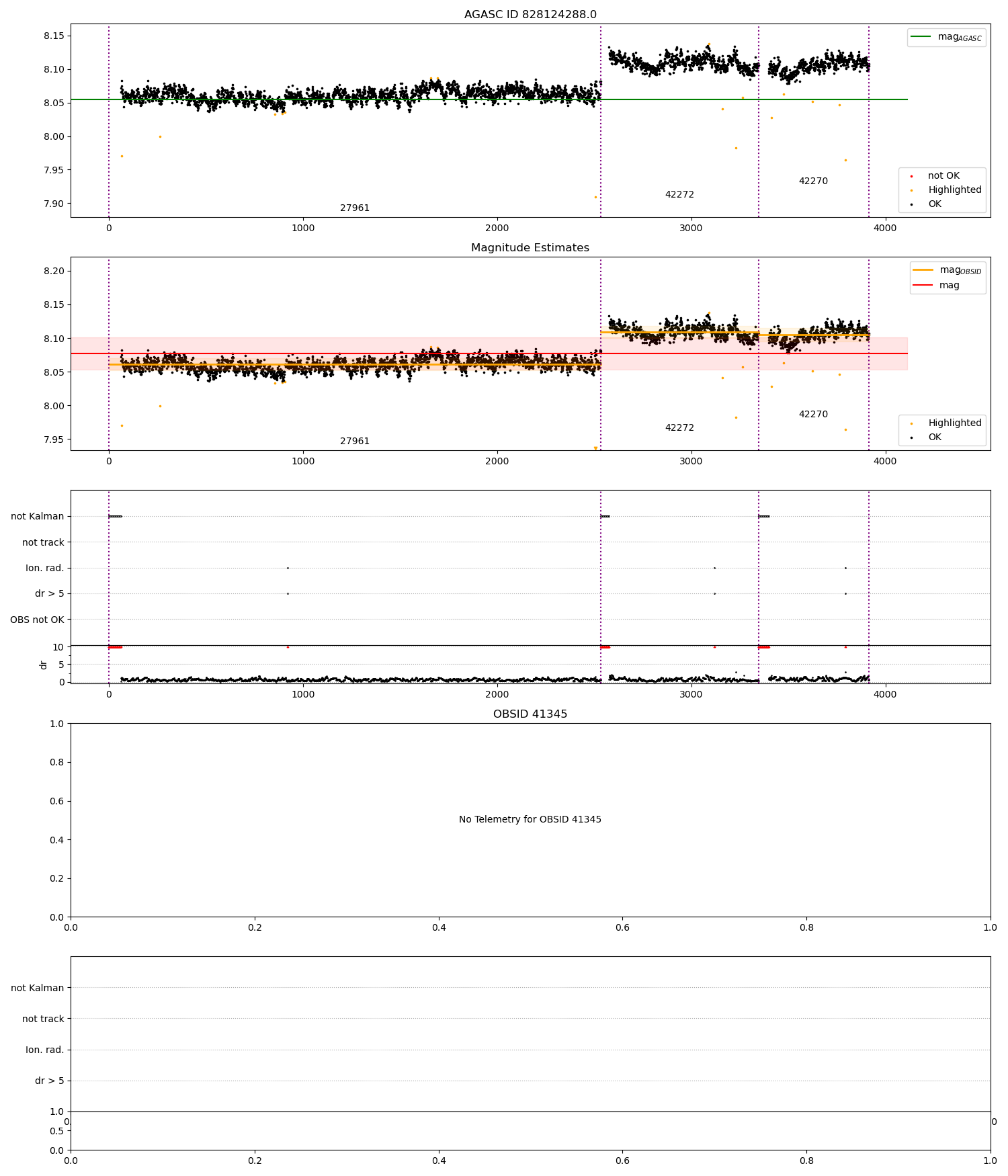Image resolution: width=1008 pixels, height=1176 pixels.
Task: Click the 'OBSID 41345' plot title
Action: pyautogui.click(x=530, y=714)
